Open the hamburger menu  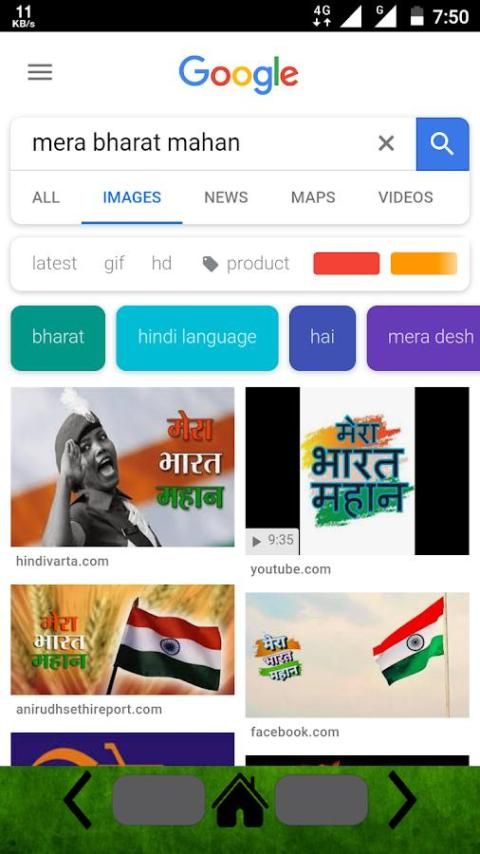[40, 72]
